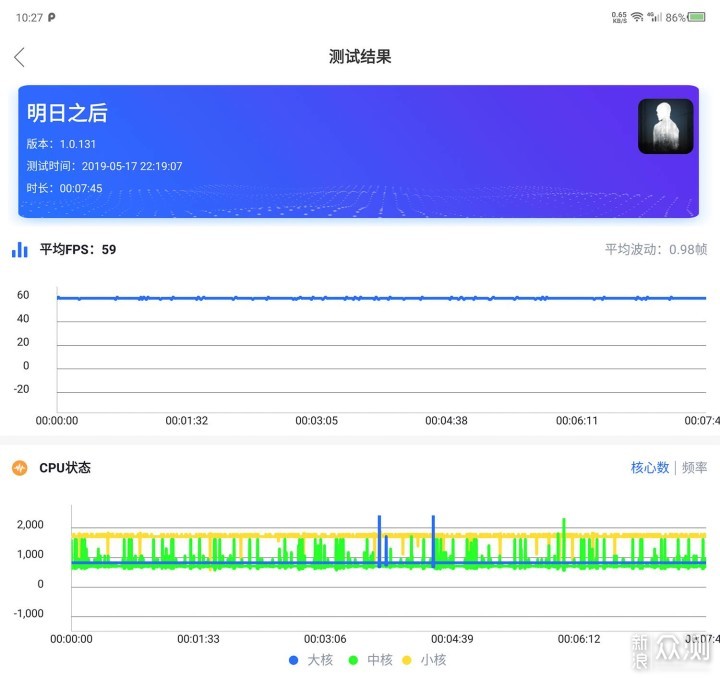
Task: Switch to the 频率 tab
Action: pos(694,468)
